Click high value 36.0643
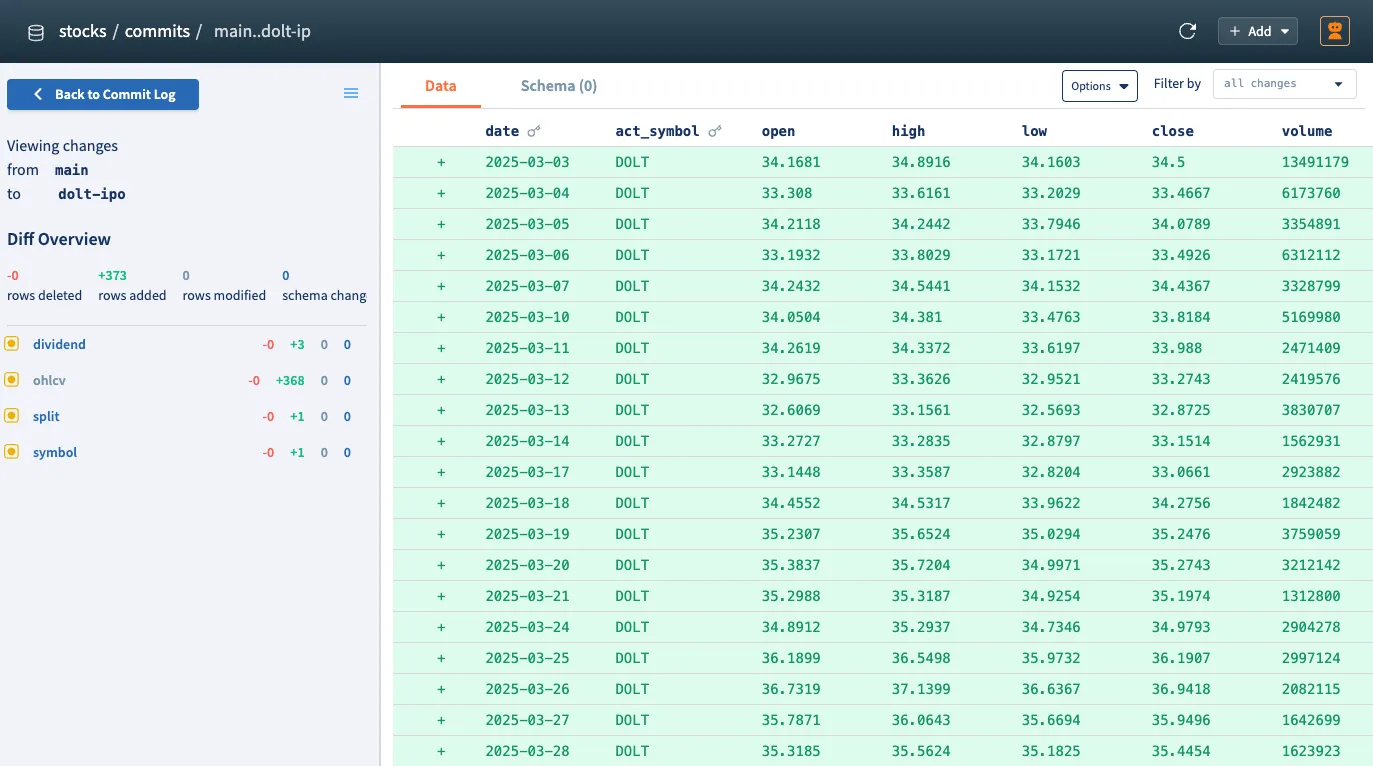Image resolution: width=1373 pixels, height=766 pixels. click(x=921, y=720)
